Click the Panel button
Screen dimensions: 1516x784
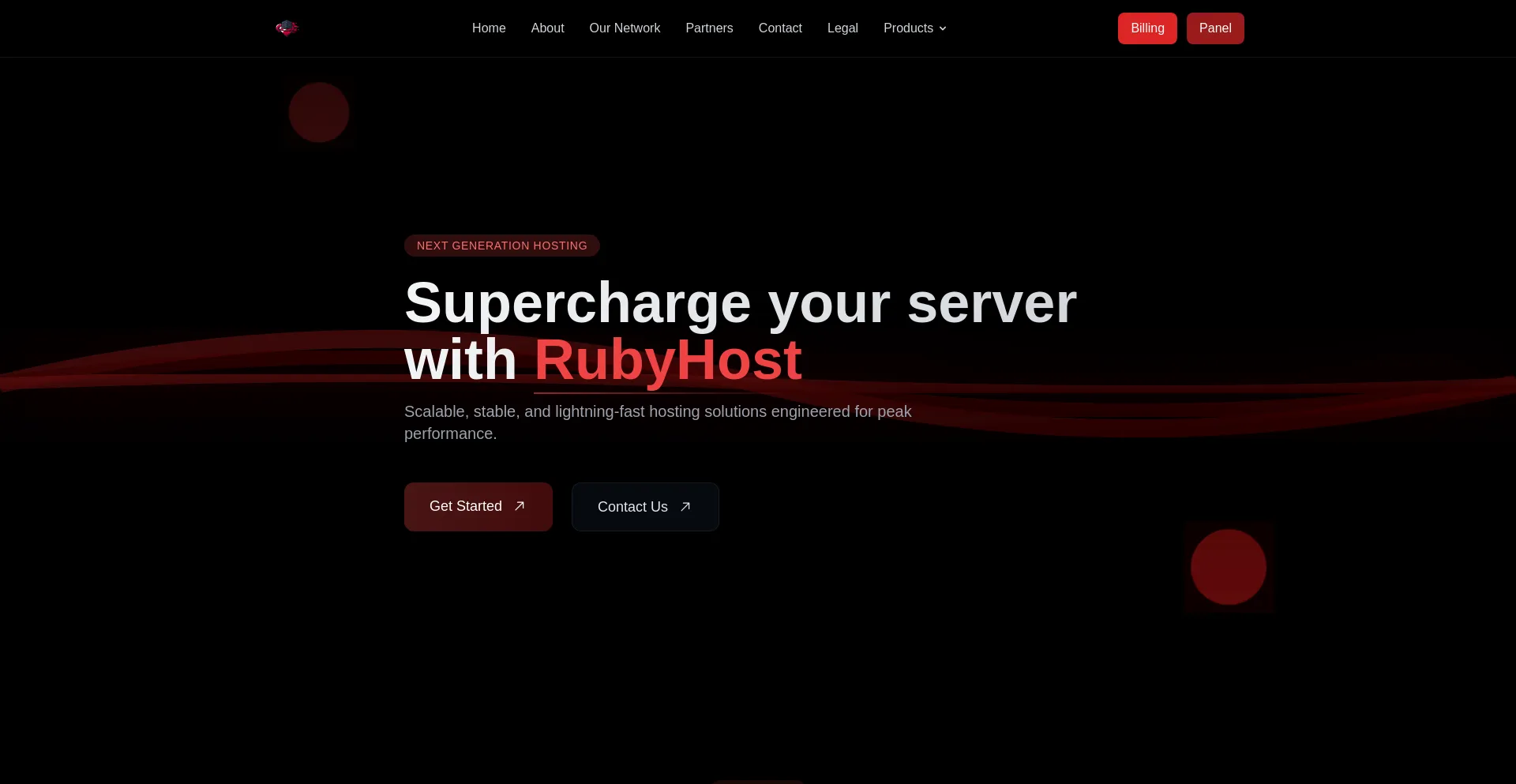pos(1215,28)
